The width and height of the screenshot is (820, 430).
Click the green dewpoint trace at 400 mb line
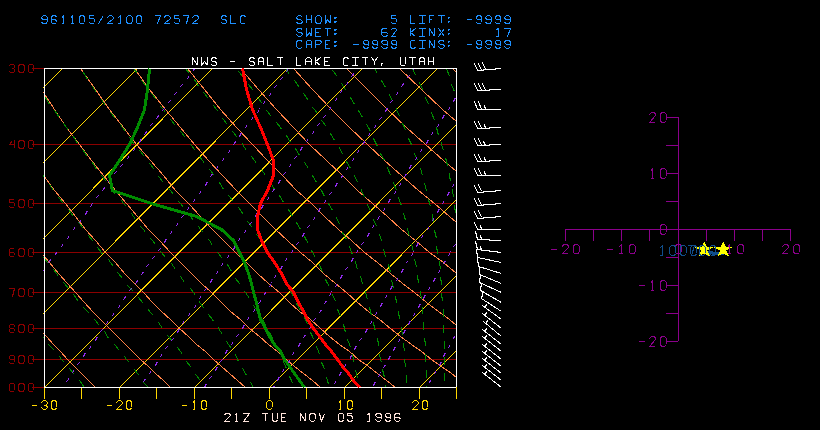click(x=130, y=144)
